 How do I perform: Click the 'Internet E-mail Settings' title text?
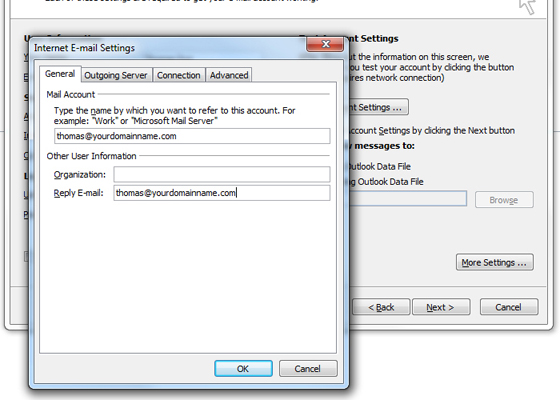84,48
